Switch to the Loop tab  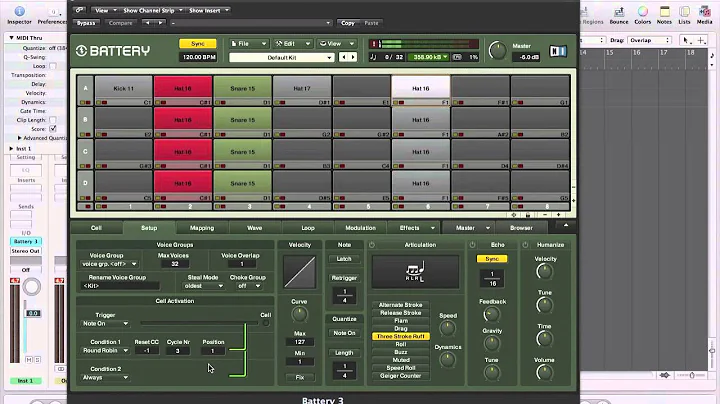(x=308, y=228)
